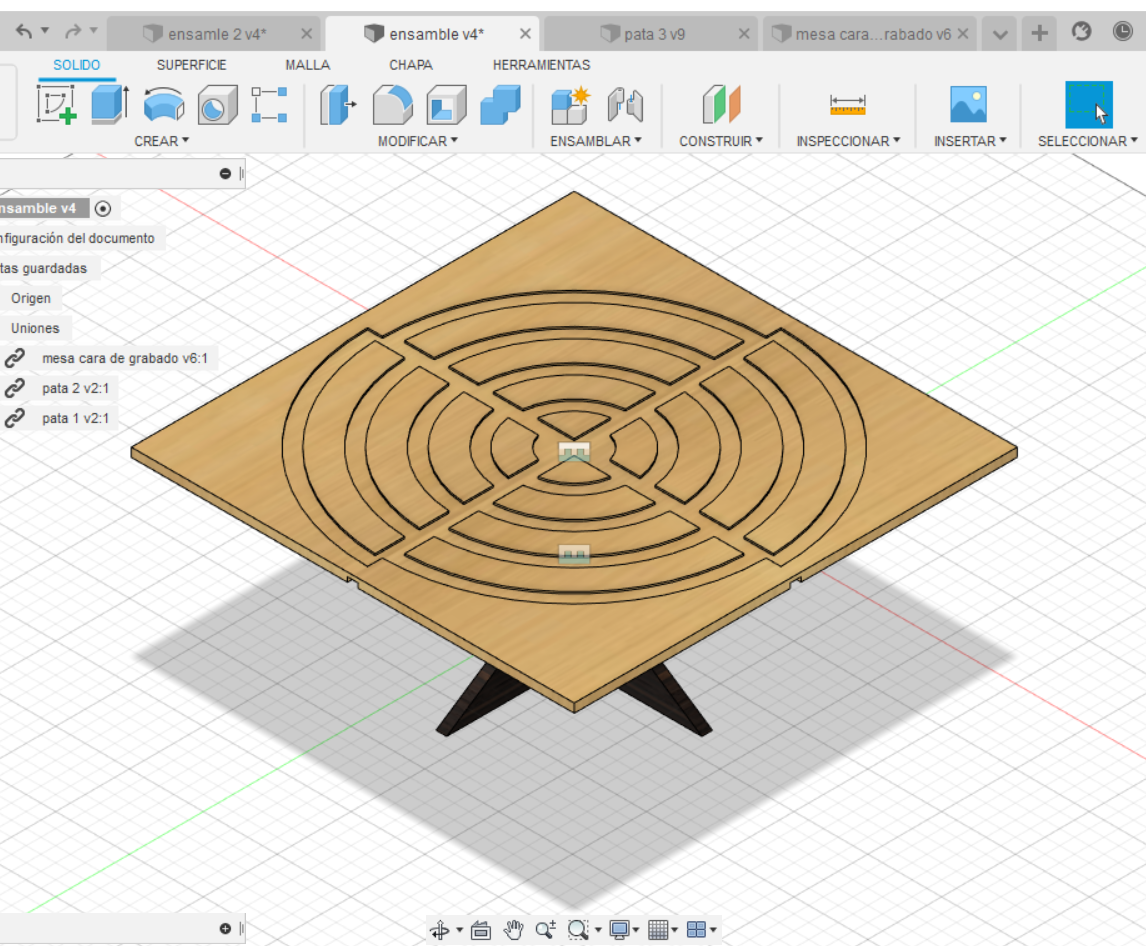Close the ensamle 2 v4* tab

306,34
